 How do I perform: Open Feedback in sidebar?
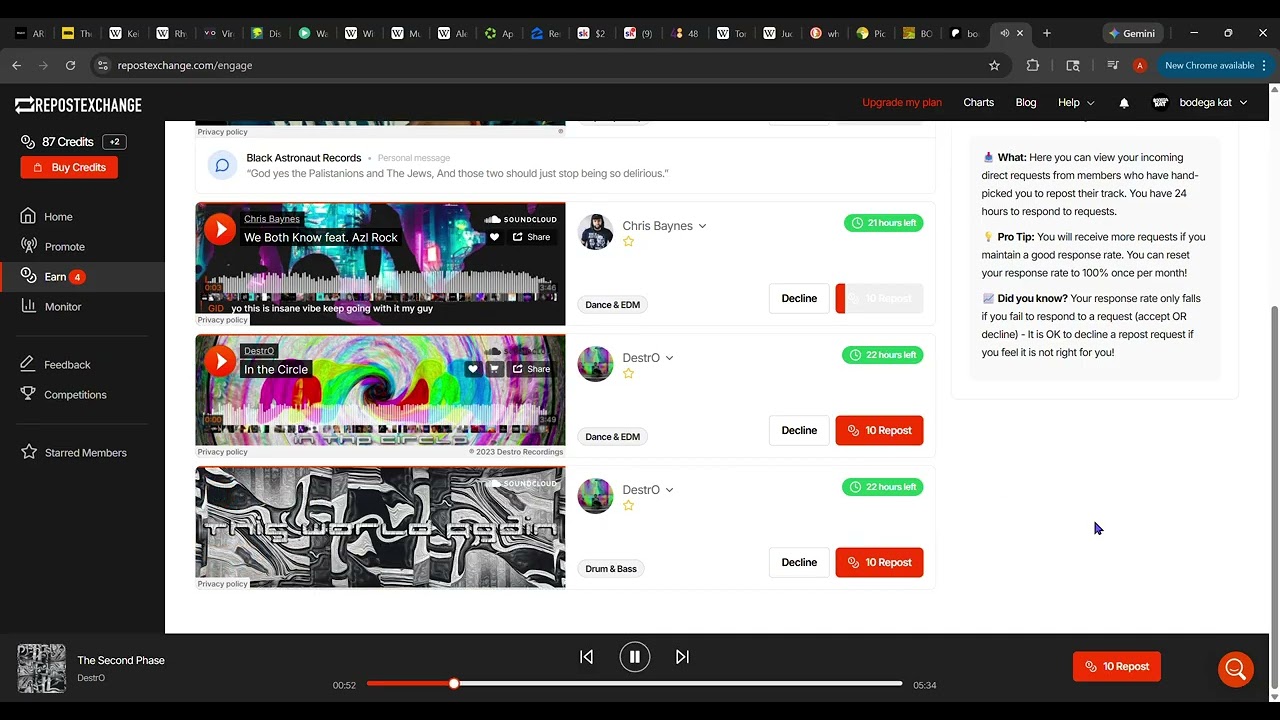pos(67,364)
